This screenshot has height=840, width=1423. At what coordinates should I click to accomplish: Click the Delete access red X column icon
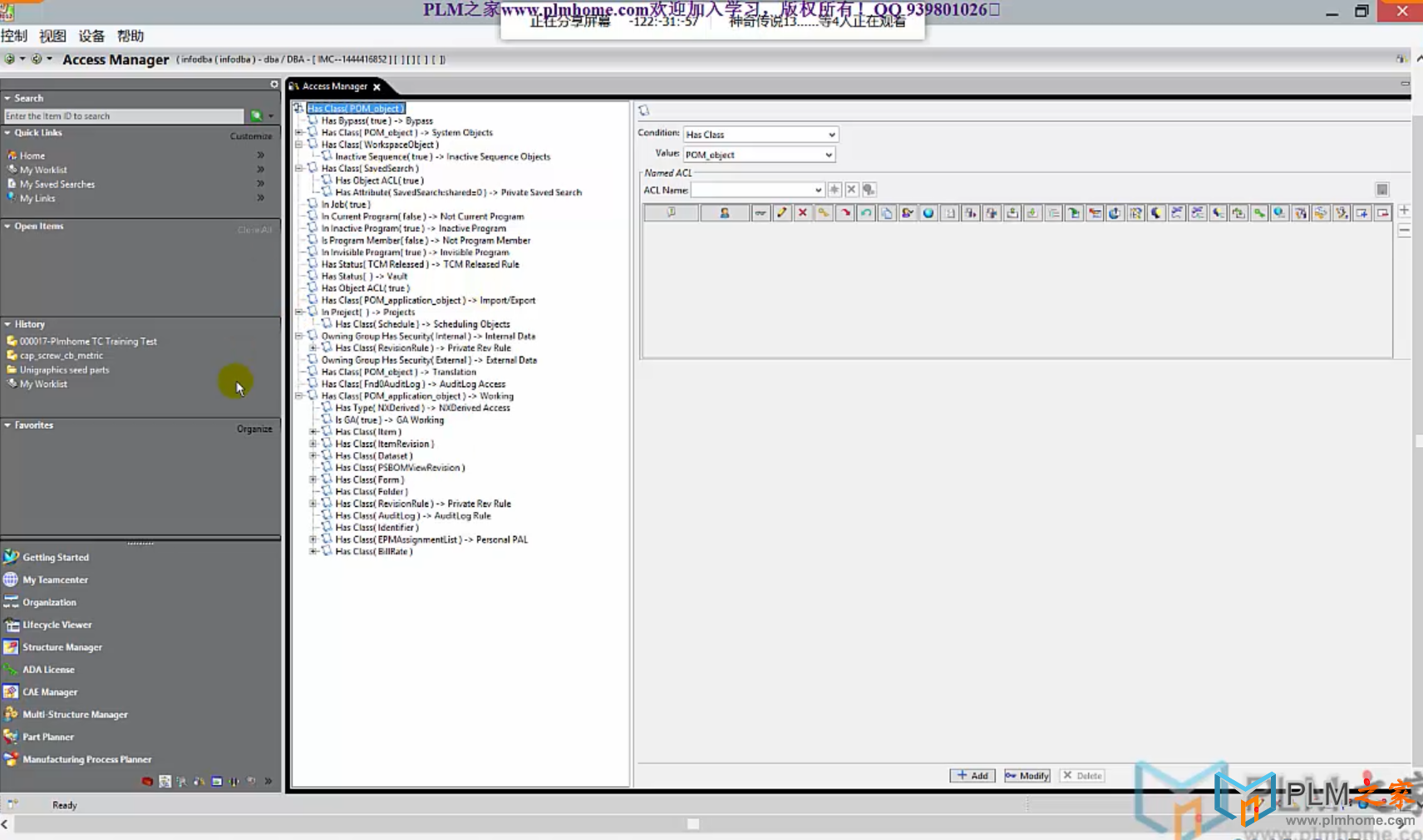(802, 214)
